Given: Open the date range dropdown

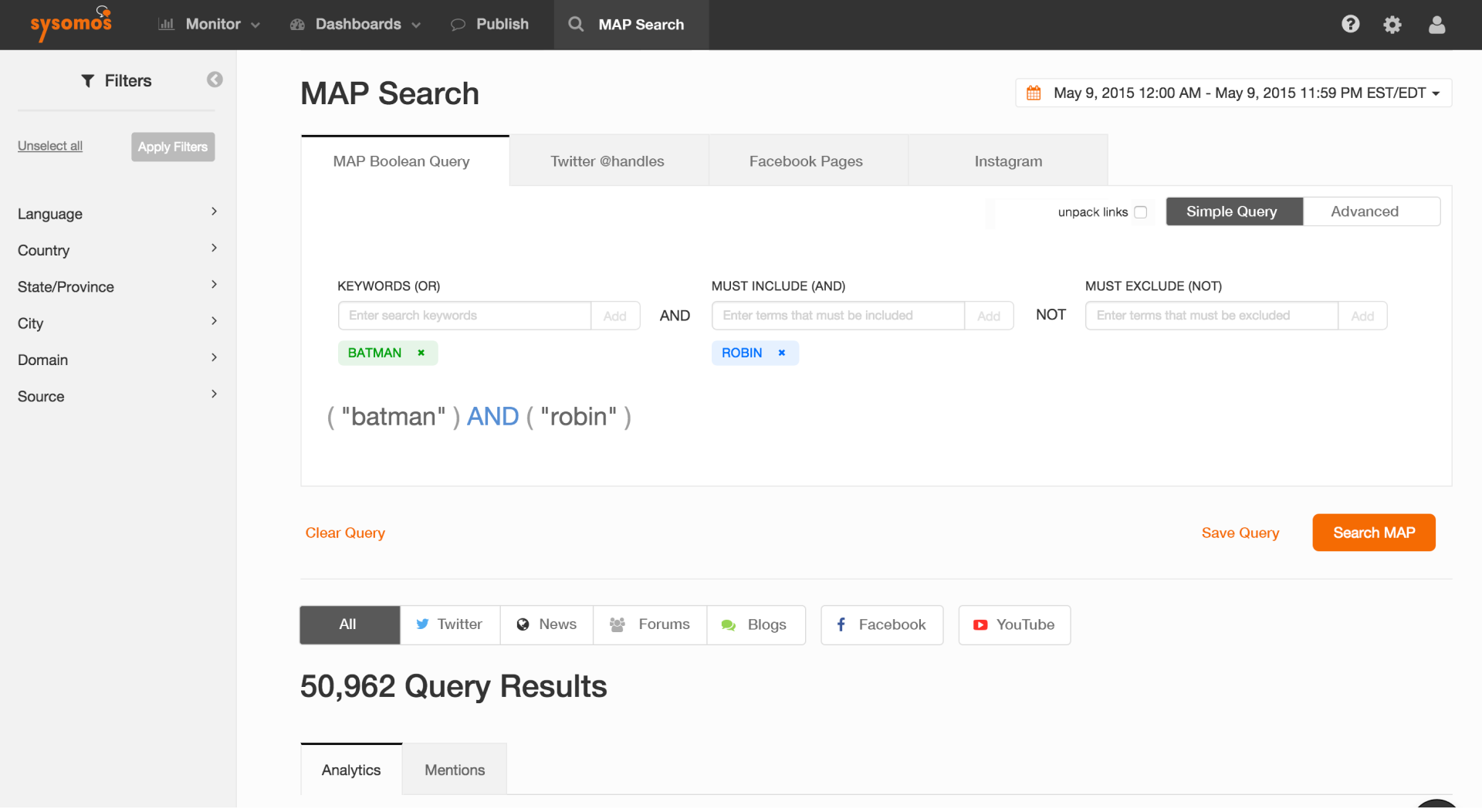Looking at the screenshot, I should (1233, 93).
